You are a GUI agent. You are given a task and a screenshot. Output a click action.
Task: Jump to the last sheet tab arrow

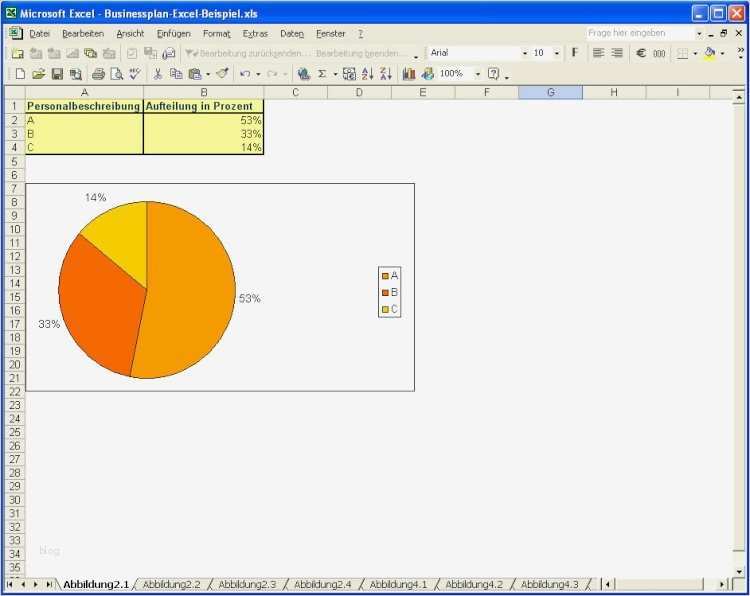point(49,585)
